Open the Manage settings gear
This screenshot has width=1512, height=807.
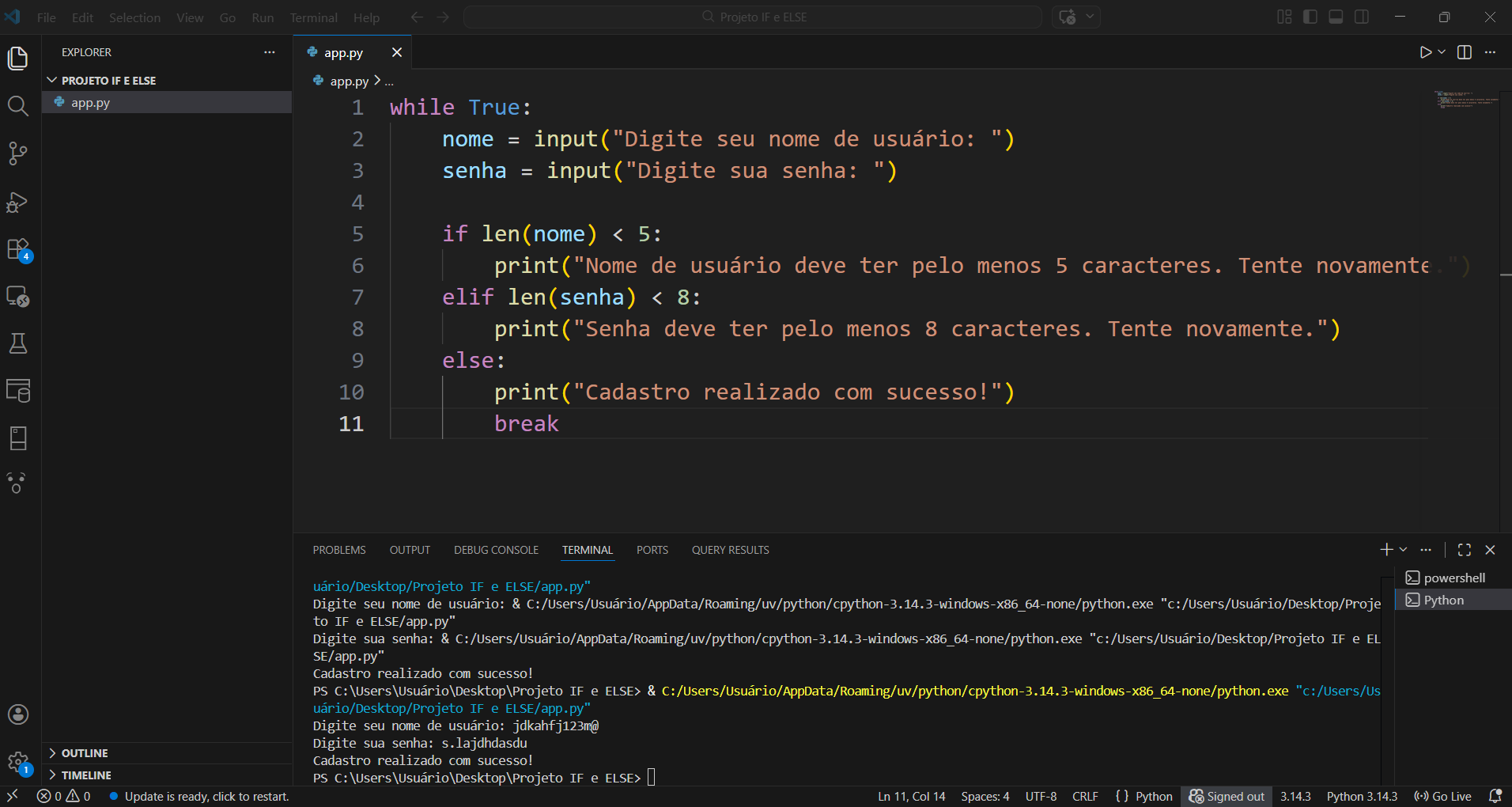tap(17, 763)
